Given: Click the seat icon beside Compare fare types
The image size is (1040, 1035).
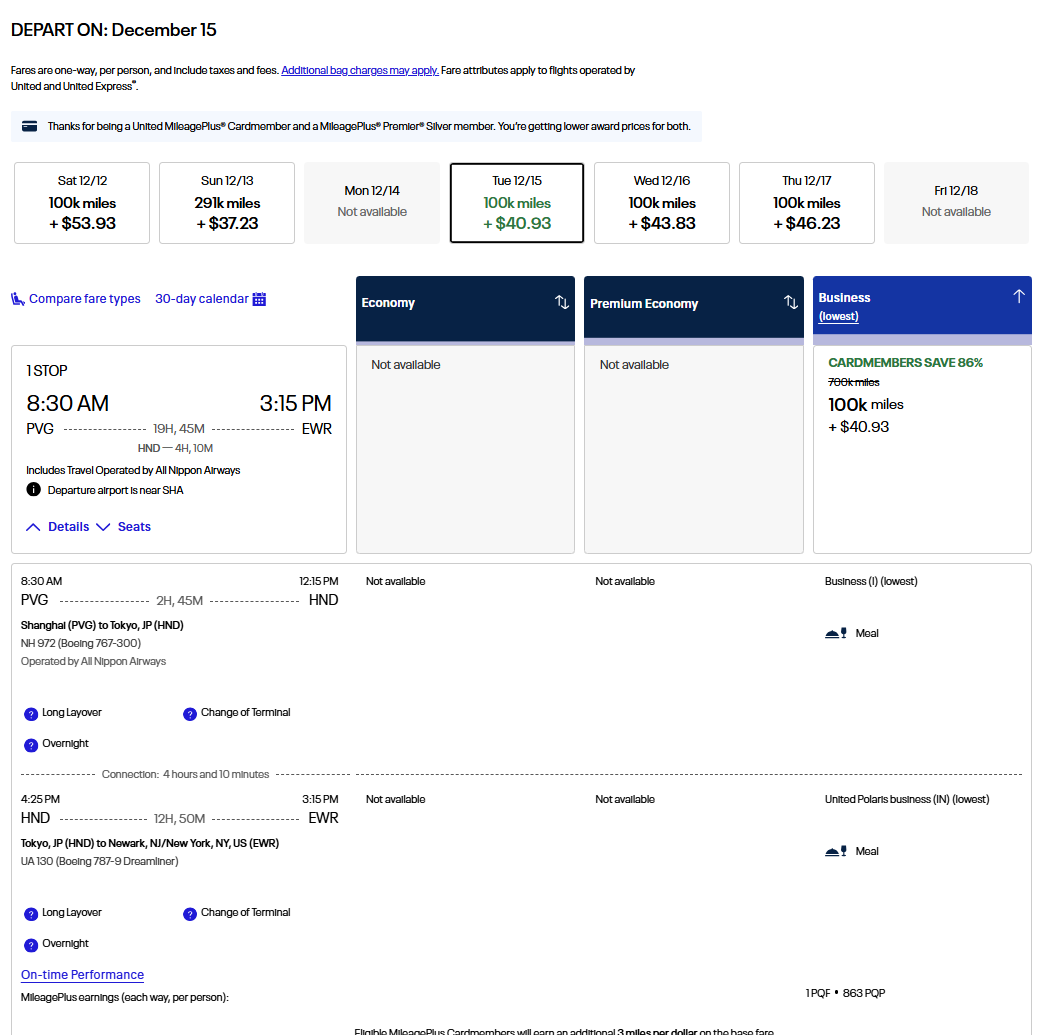Looking at the screenshot, I should point(18,299).
